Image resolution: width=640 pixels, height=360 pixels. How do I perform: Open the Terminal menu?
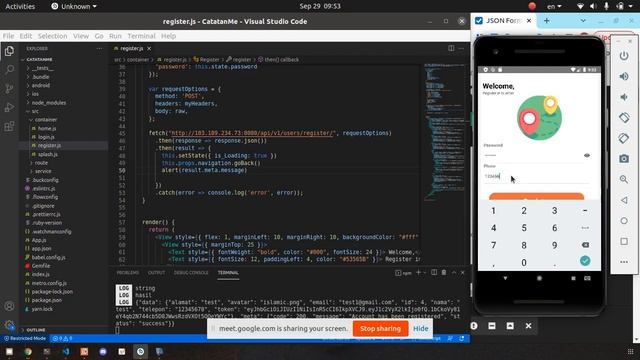pos(141,36)
